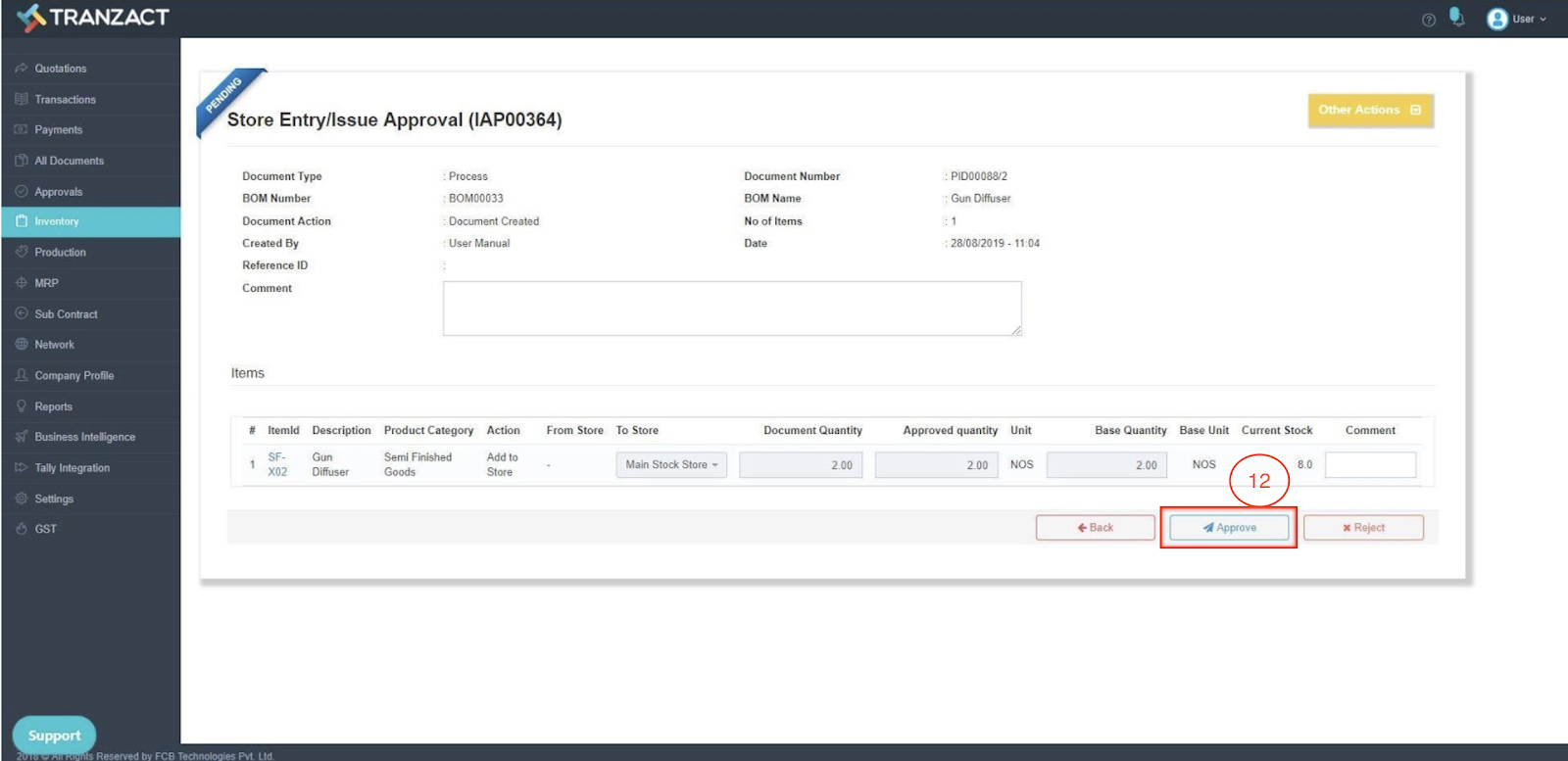The width and height of the screenshot is (1568, 761).
Task: Click the Quotations sidebar icon
Action: 22,69
